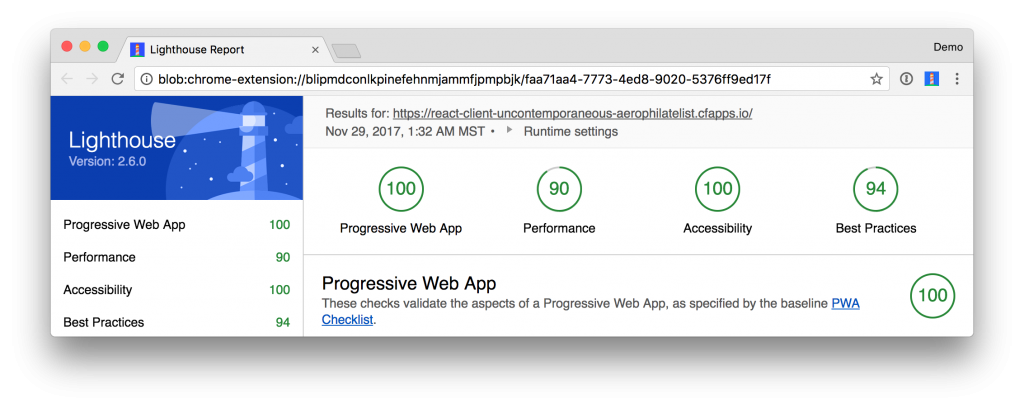Open the react-client cfapps.io results link
The image size is (1024, 409).
(x=573, y=114)
